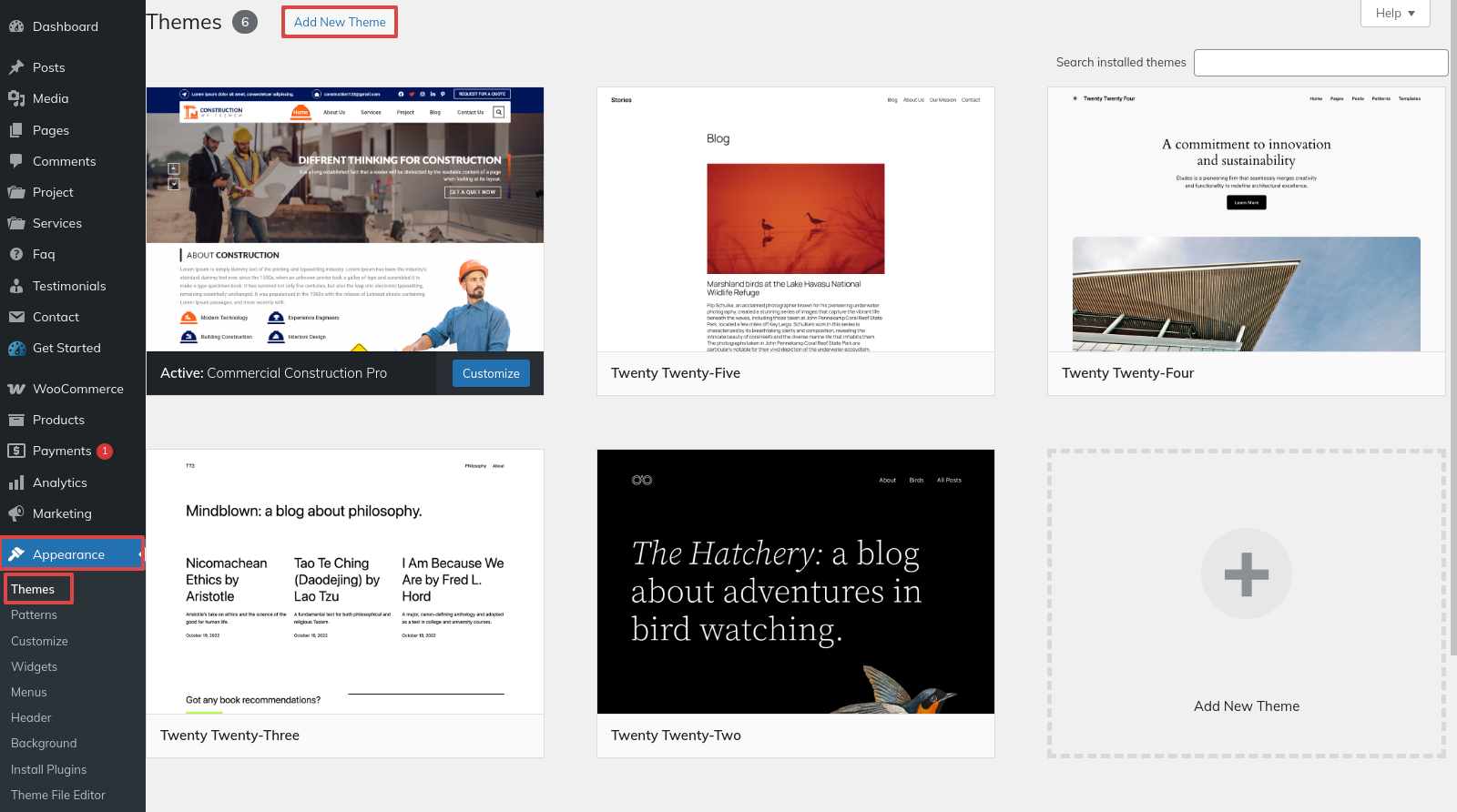This screenshot has width=1457, height=812.
Task: Click the Dashboard gauge icon
Action: (16, 26)
